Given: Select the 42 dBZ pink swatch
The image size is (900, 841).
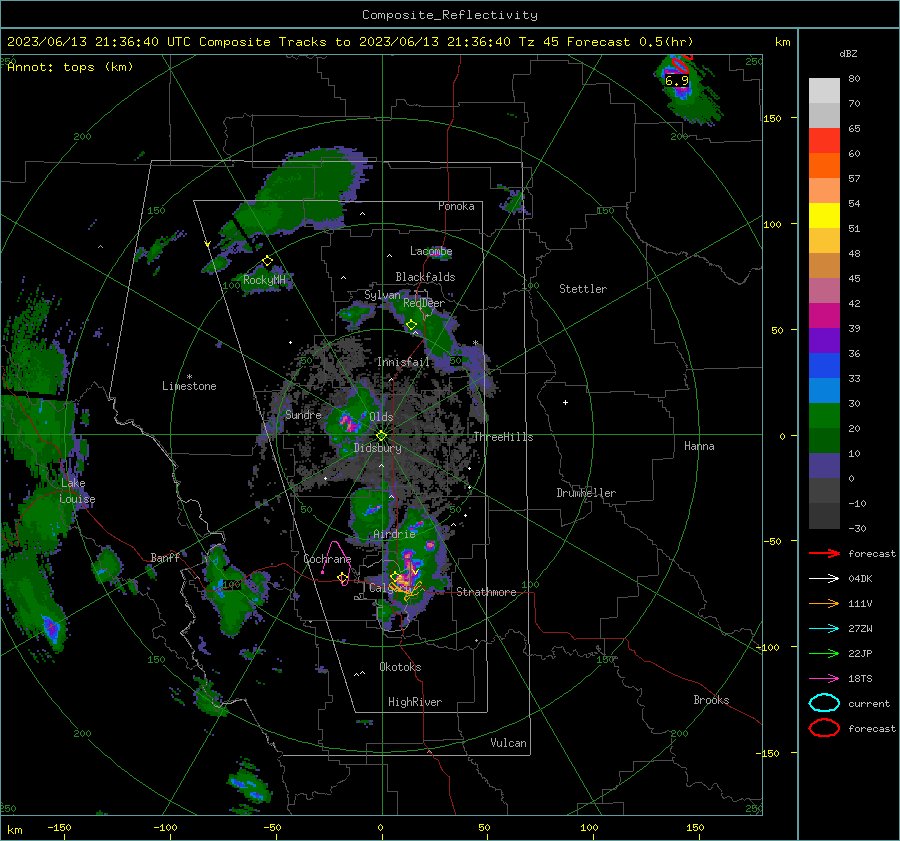Looking at the screenshot, I should 824,290.
